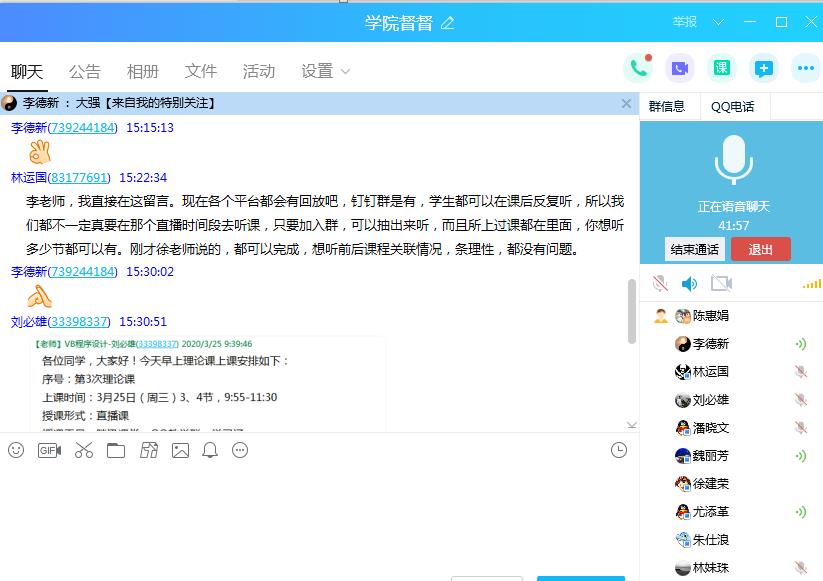Select 朱仕浪 in the call member list

(710, 540)
